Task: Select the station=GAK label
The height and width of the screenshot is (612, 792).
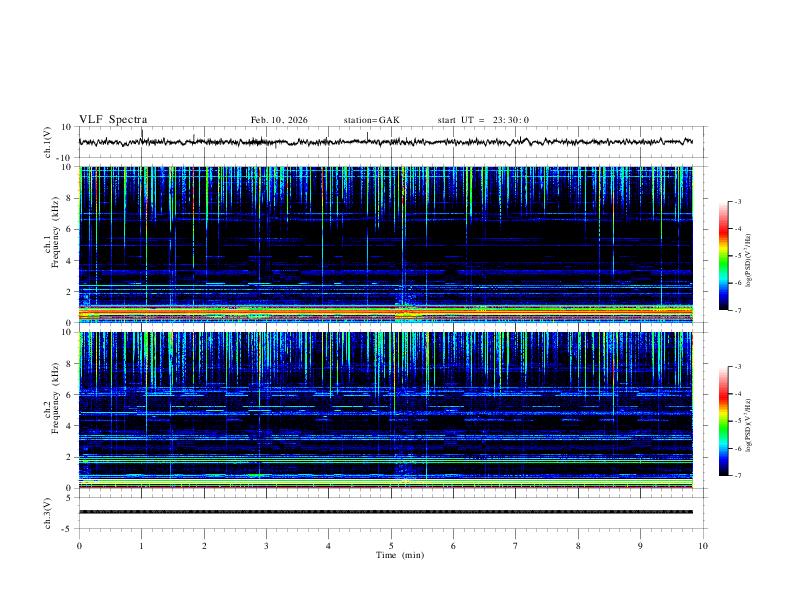Action: coord(371,120)
